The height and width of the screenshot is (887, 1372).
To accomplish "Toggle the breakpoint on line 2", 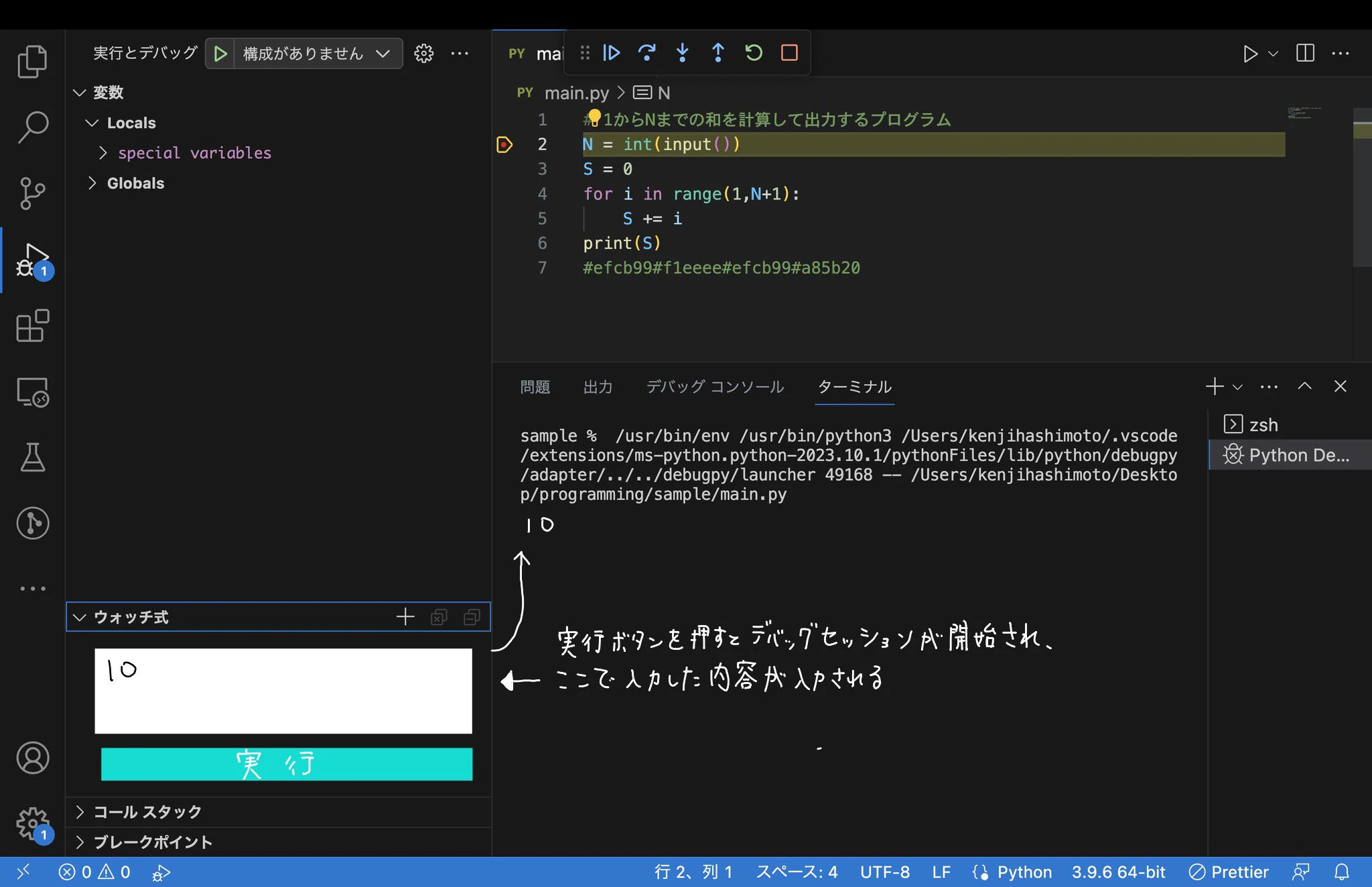I will coord(504,144).
